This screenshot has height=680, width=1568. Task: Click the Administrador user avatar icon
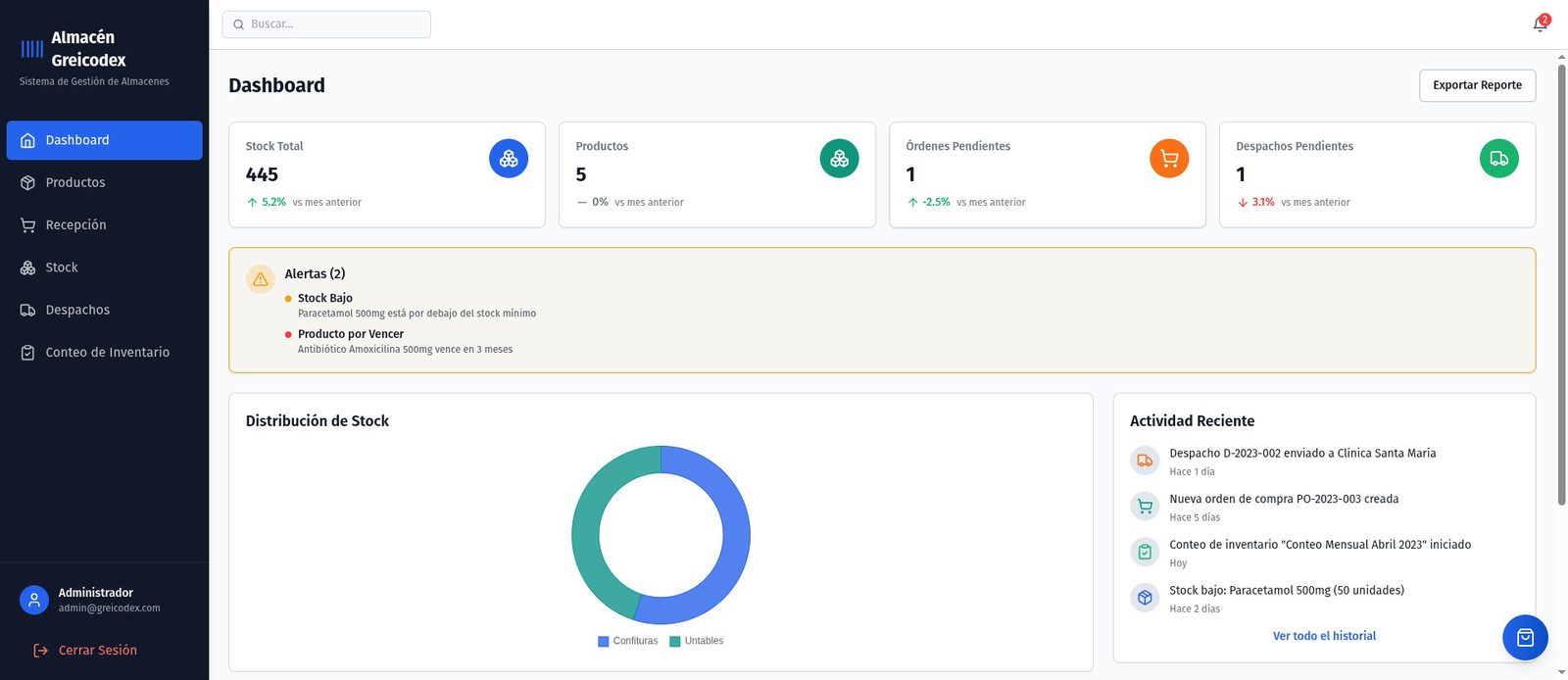tap(34, 600)
